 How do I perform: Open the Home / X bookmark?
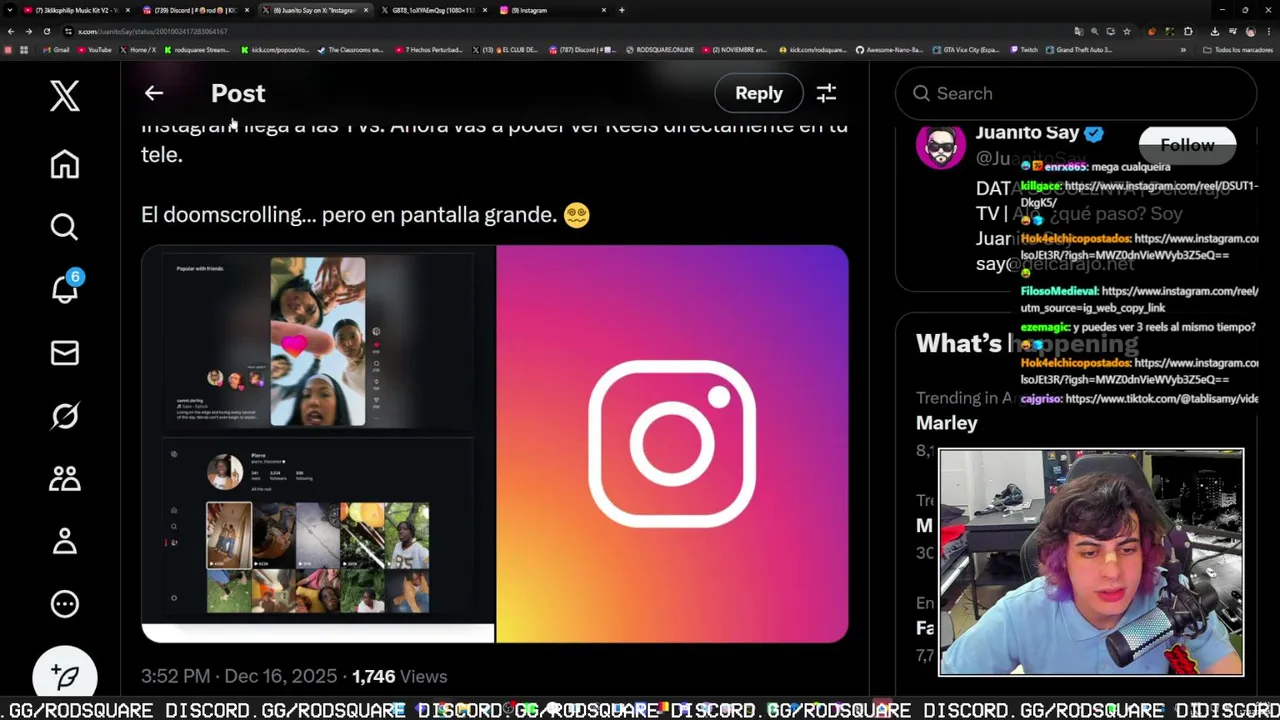point(138,49)
